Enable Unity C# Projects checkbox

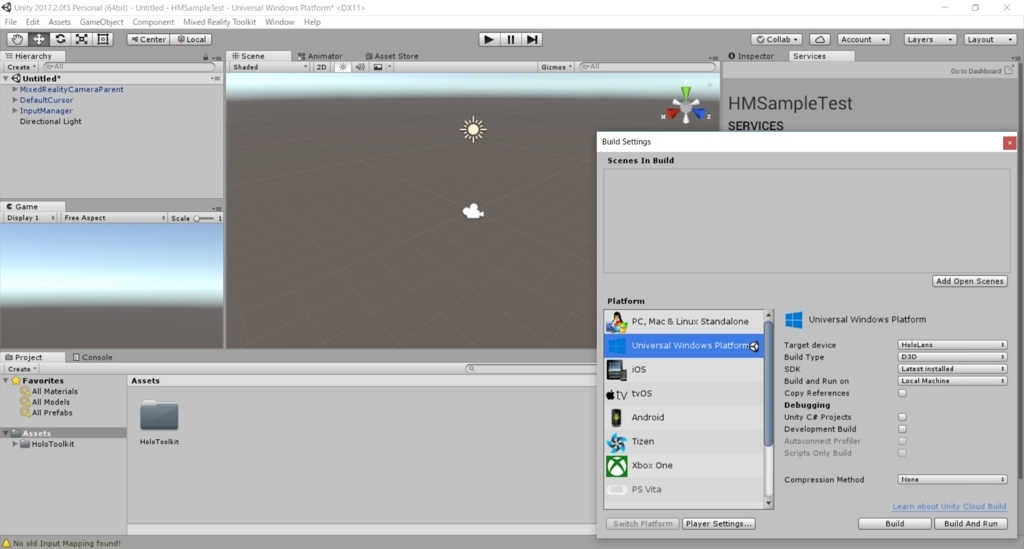click(x=902, y=417)
